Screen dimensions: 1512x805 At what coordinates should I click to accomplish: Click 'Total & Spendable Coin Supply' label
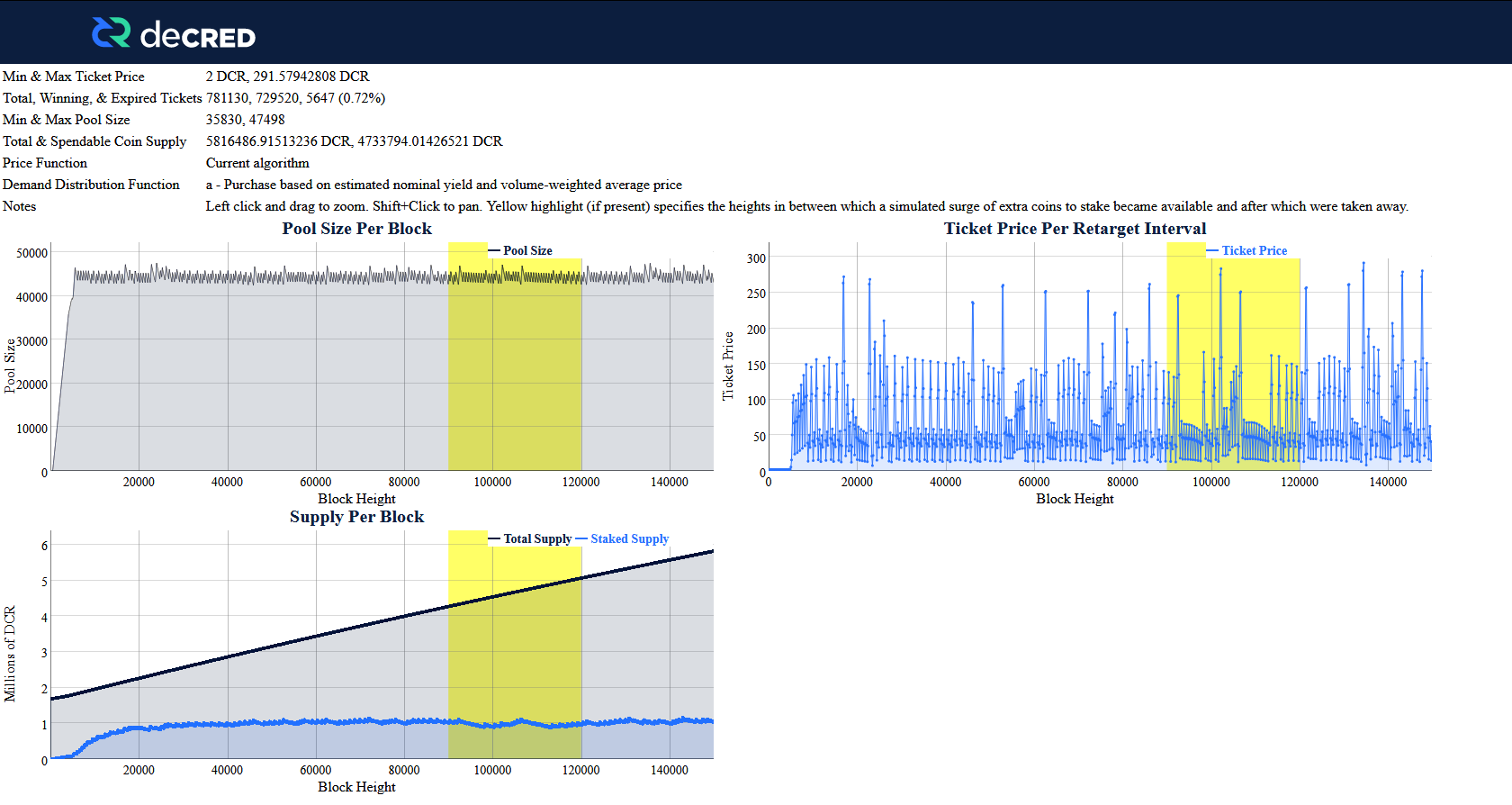(94, 141)
